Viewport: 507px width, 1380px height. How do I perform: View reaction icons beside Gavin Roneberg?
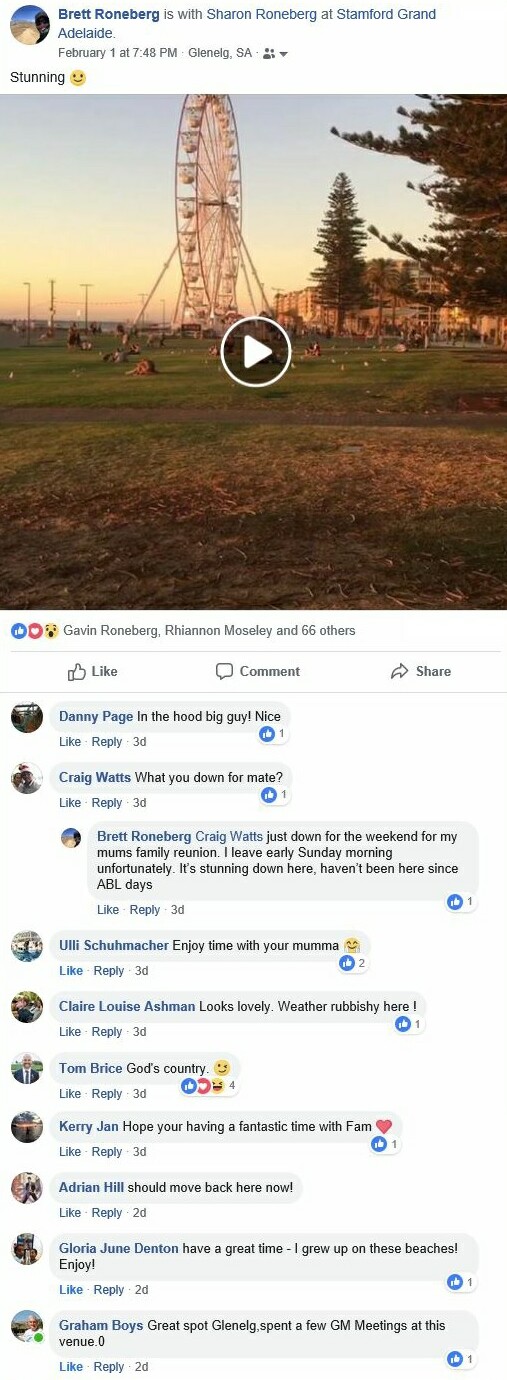click(35, 631)
